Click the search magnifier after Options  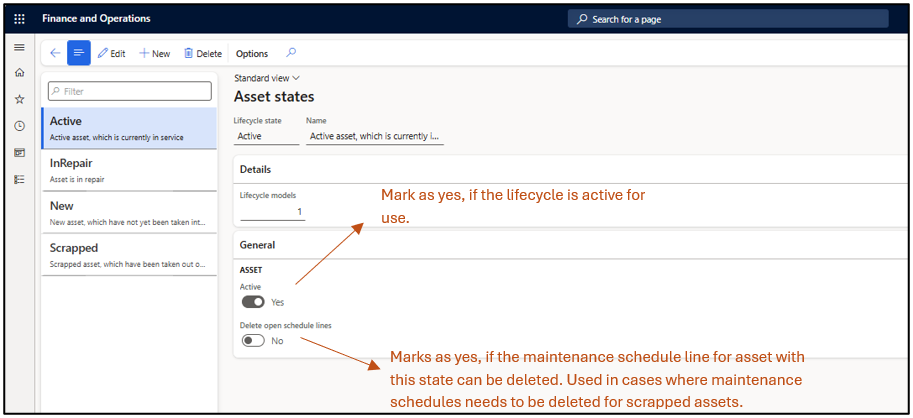point(291,53)
